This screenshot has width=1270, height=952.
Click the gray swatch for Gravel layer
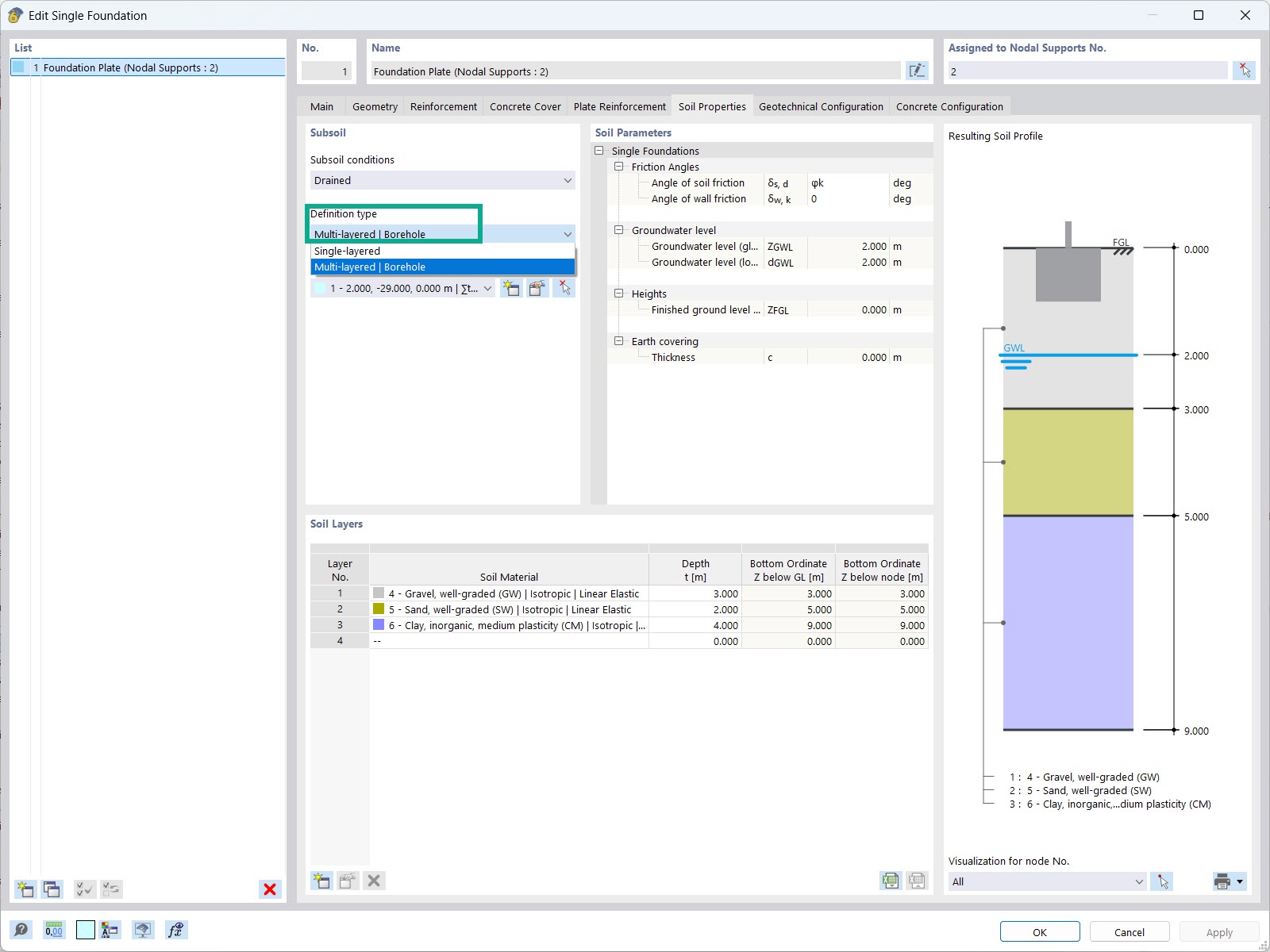coord(379,593)
